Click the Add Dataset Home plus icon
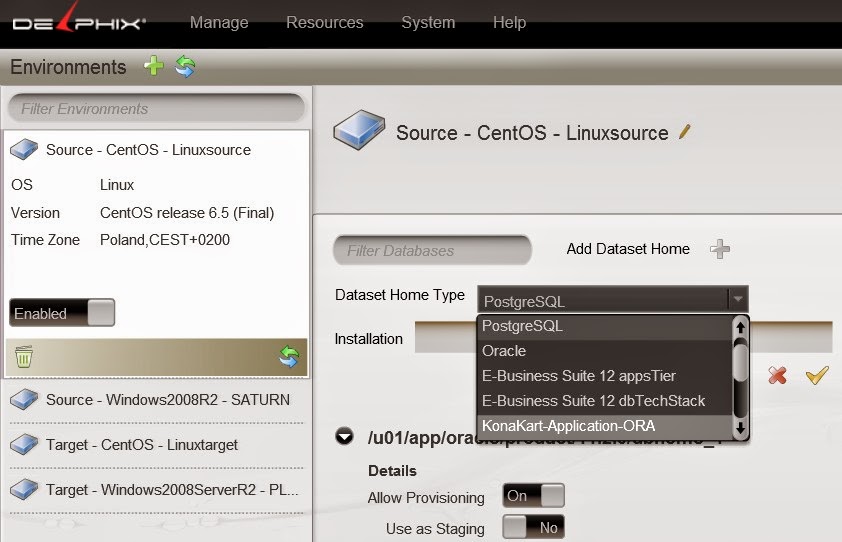Viewport: 842px width, 542px height. 720,249
